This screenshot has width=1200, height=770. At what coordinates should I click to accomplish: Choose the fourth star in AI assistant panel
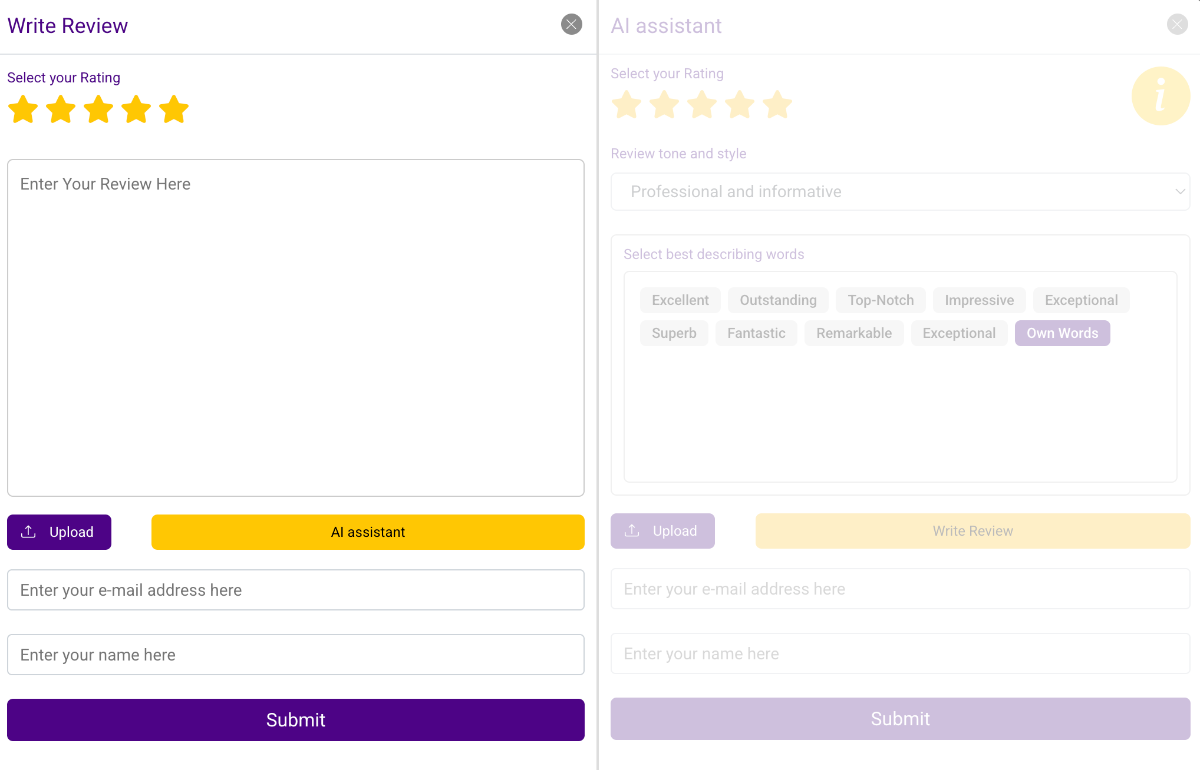pyautogui.click(x=740, y=105)
